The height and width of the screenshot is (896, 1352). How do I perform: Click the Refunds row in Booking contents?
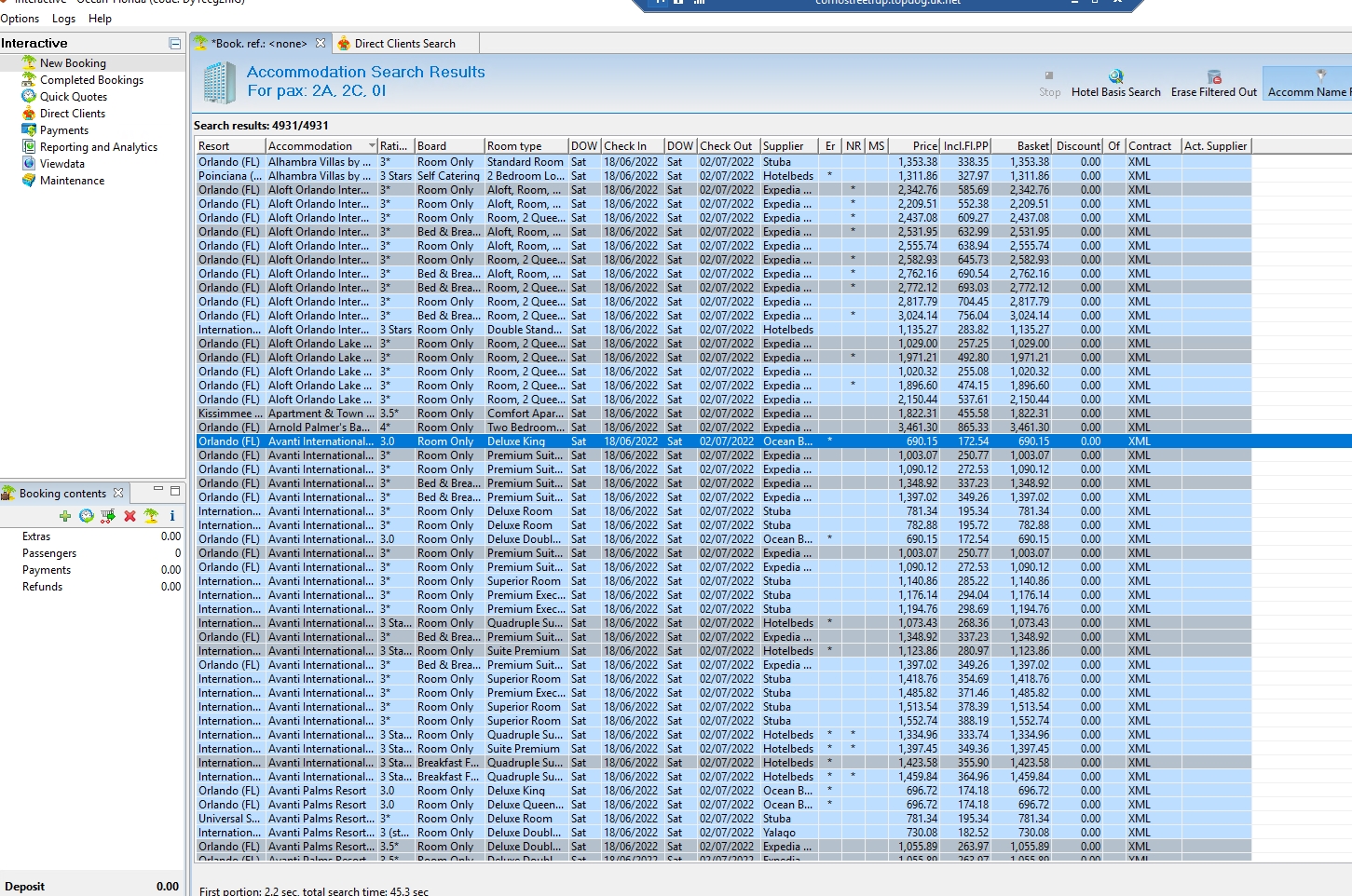(x=92, y=587)
